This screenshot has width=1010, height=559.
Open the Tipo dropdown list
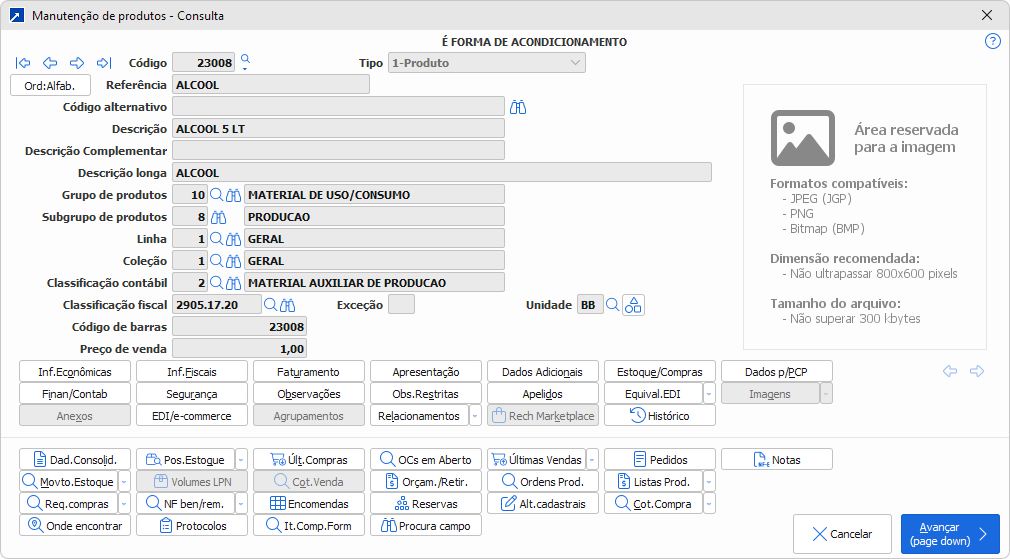click(575, 63)
